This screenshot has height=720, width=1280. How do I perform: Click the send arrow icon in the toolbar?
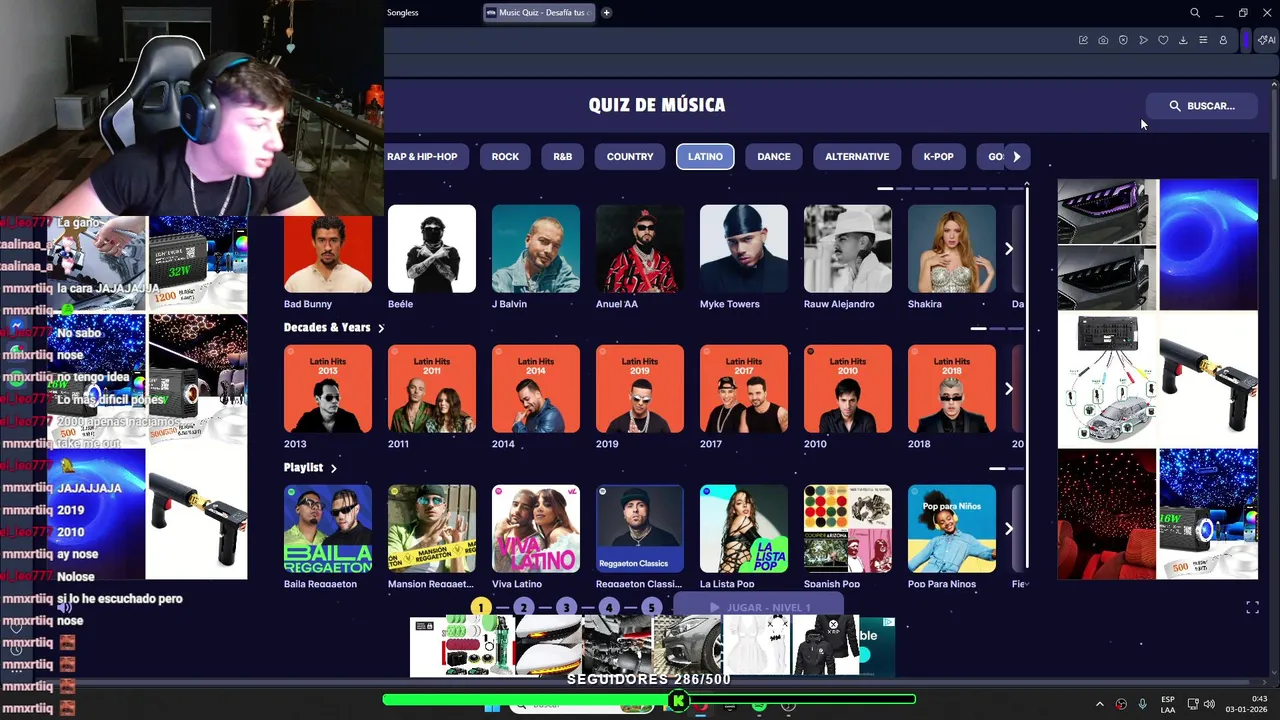pos(1143,40)
